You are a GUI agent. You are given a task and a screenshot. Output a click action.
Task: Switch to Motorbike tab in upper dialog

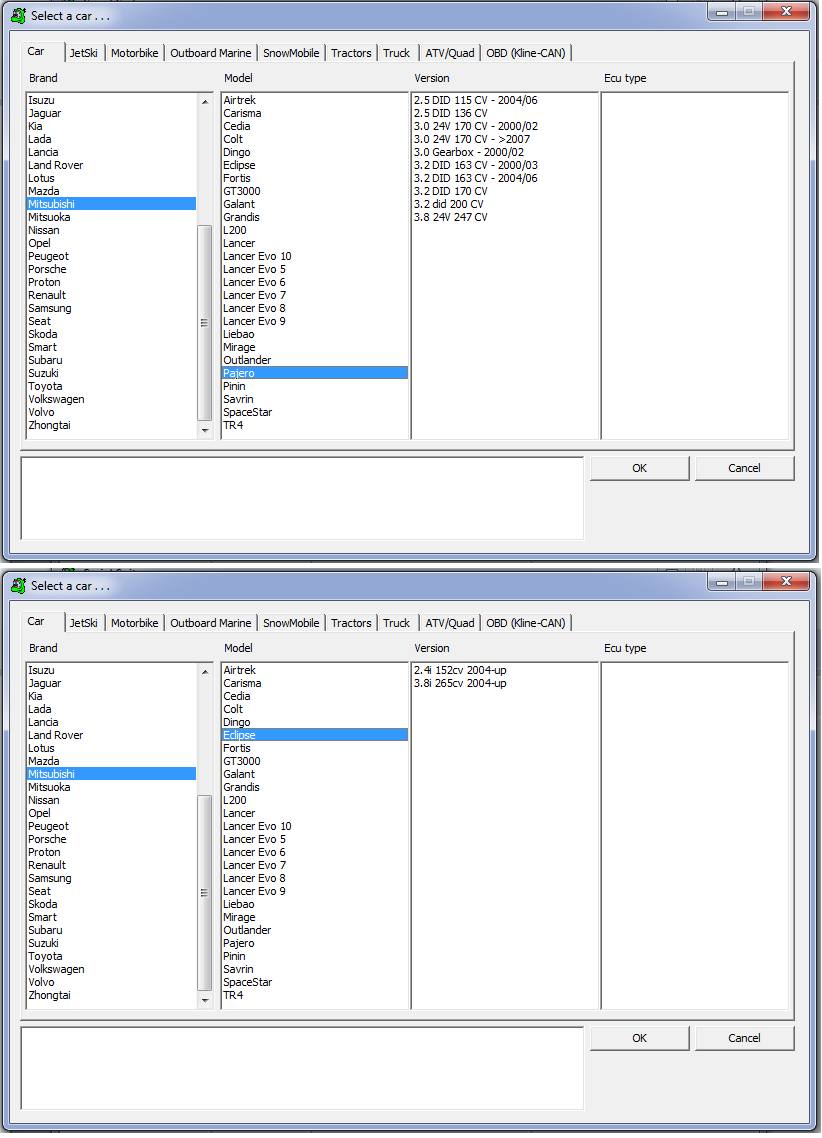(x=134, y=53)
